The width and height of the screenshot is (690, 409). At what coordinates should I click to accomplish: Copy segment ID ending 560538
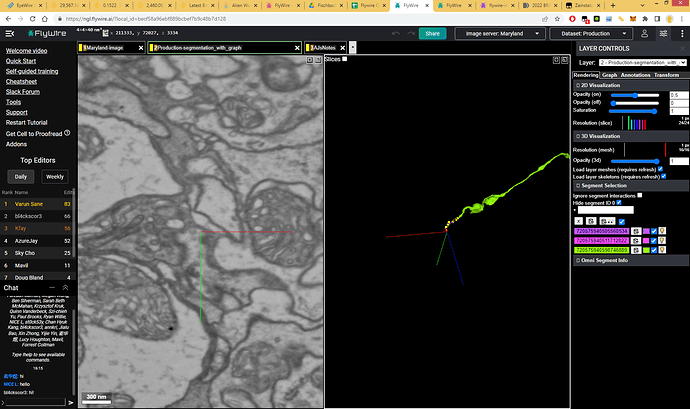coord(635,231)
